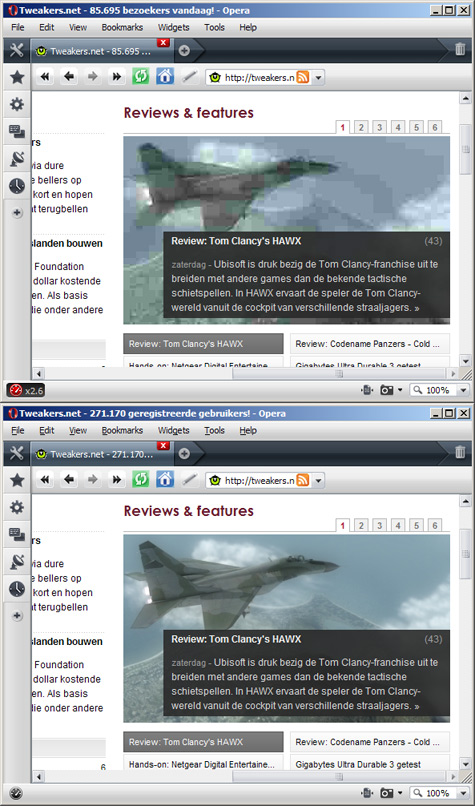Open new tab in '85.695 bezoekers' window

pyautogui.click(x=184, y=50)
